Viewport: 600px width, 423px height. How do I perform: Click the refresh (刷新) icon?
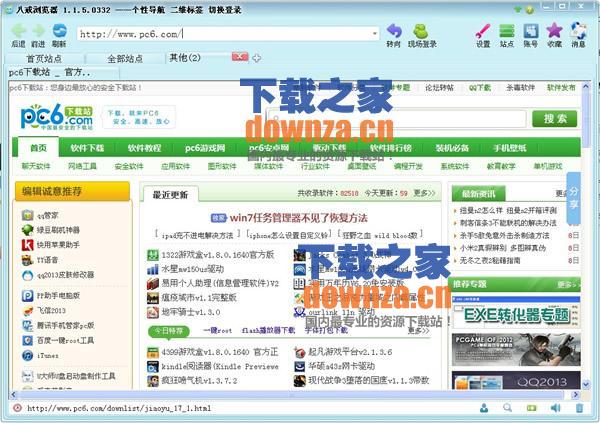59,31
